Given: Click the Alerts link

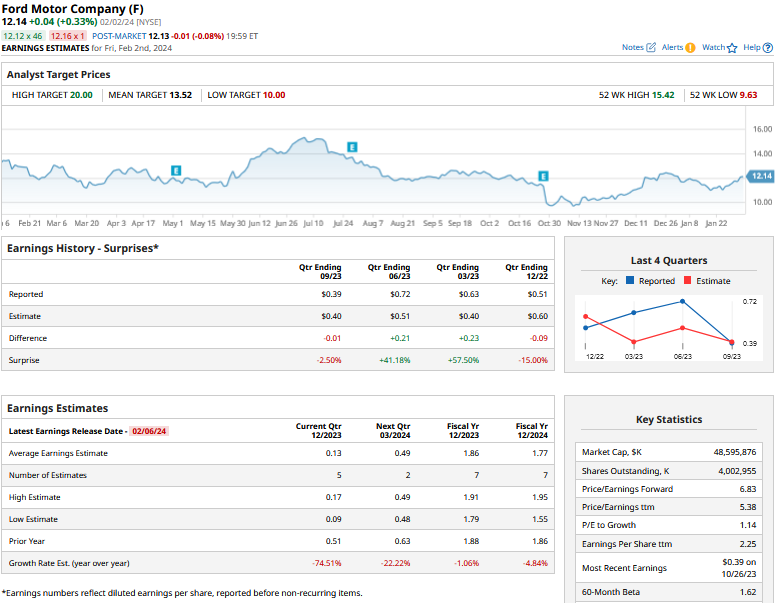Looking at the screenshot, I should click(x=671, y=47).
